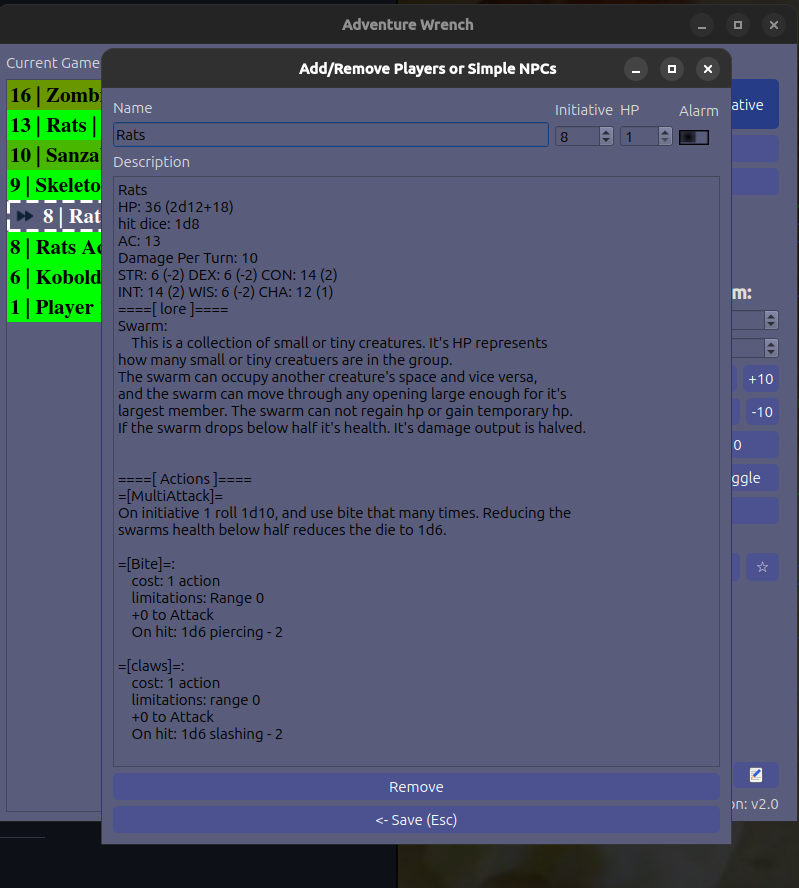
Task: Minimize the Add/Remove Players dialog
Action: 637,69
